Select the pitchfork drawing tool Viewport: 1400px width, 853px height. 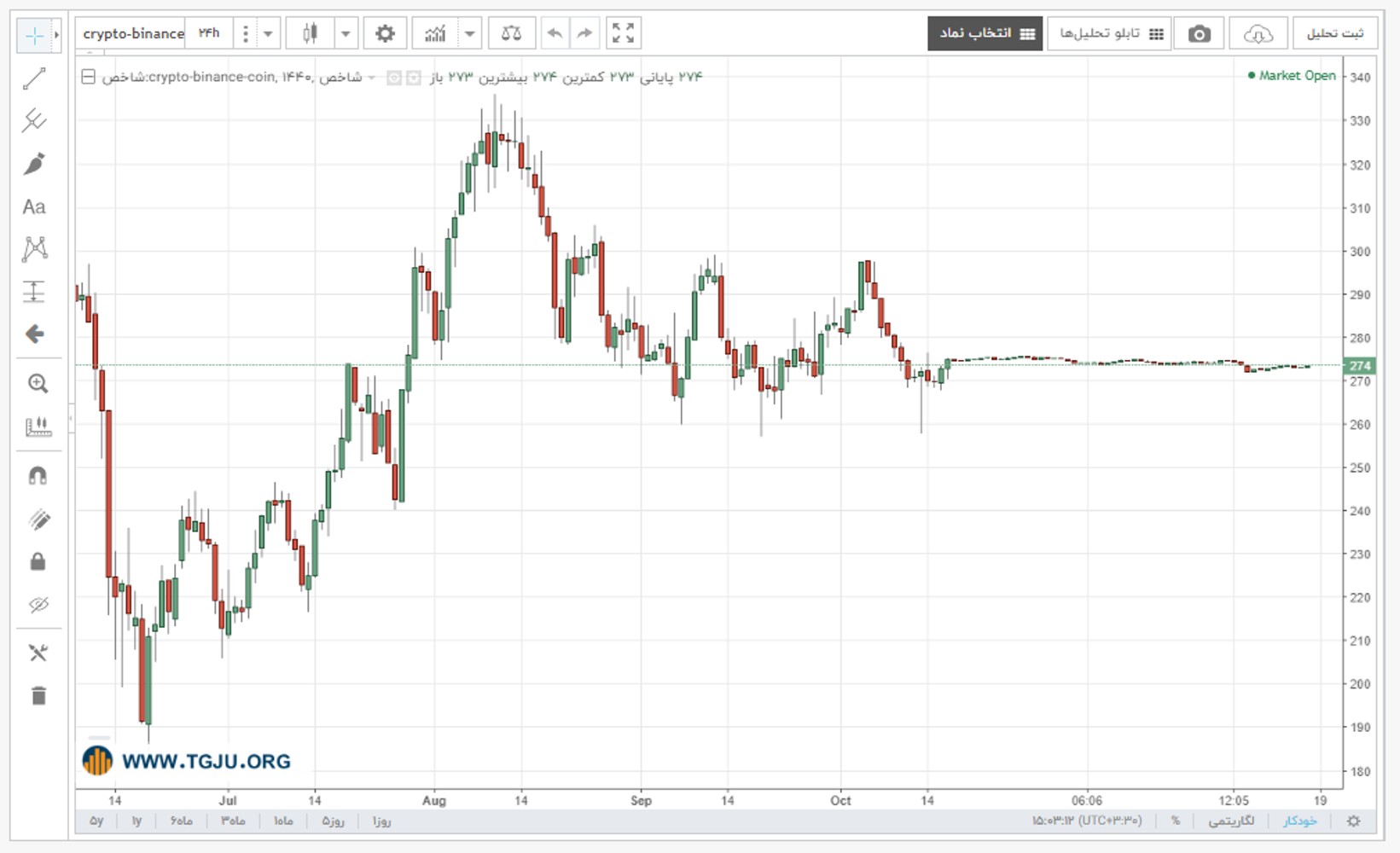pyautogui.click(x=34, y=120)
